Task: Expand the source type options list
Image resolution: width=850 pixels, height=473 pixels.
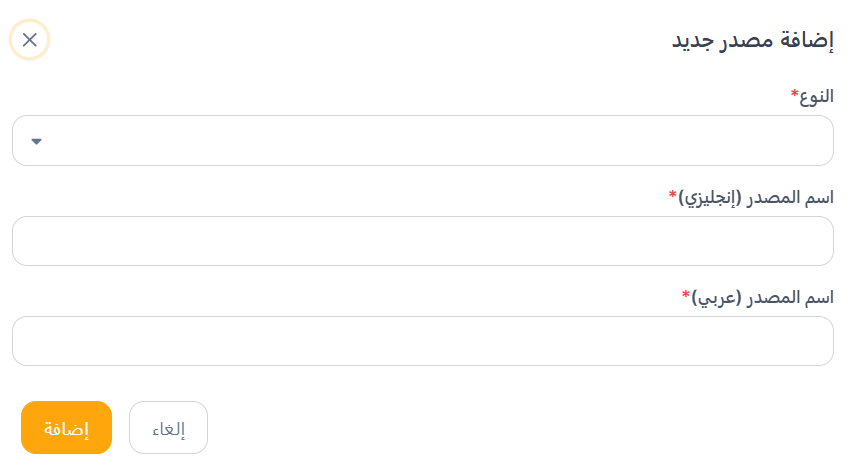Action: coord(422,141)
